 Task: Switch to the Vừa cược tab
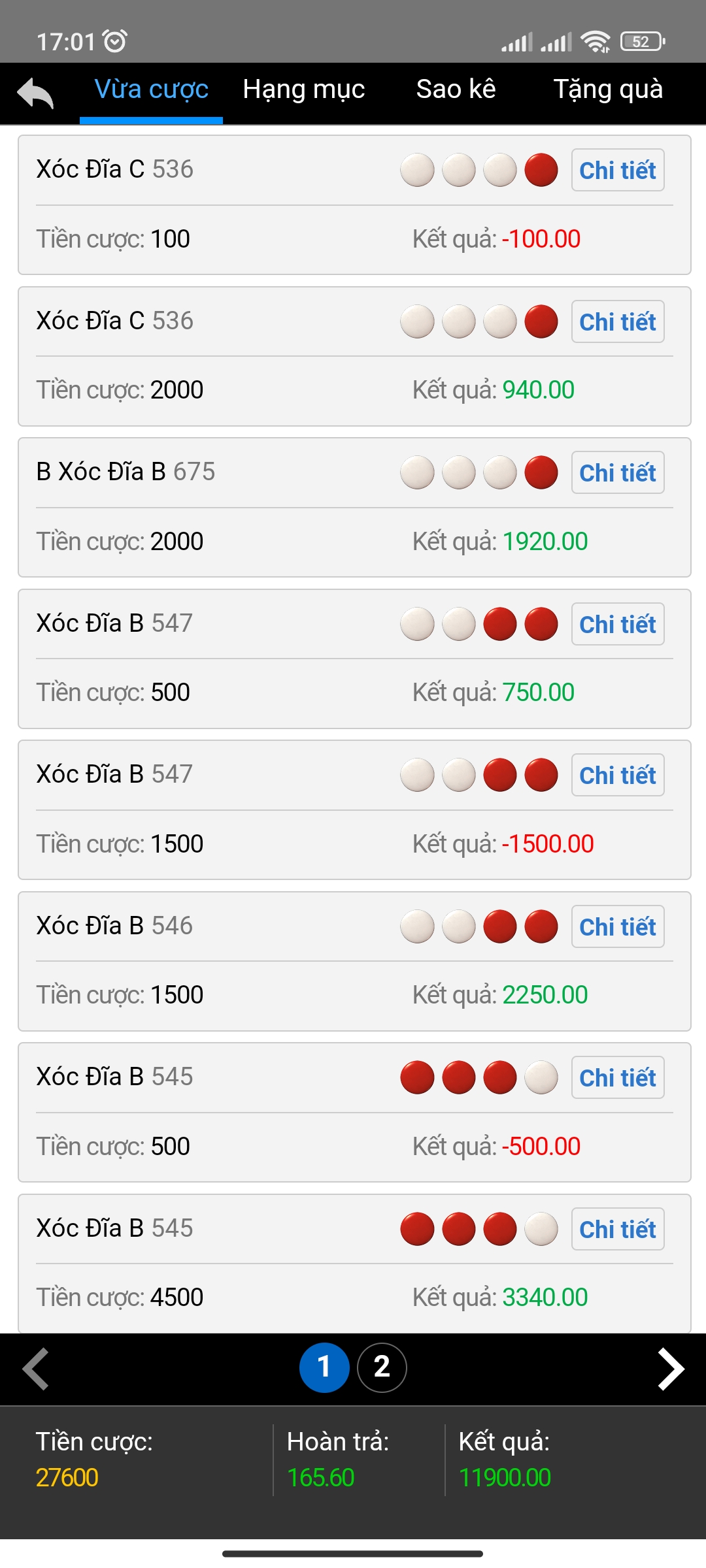pos(151,90)
